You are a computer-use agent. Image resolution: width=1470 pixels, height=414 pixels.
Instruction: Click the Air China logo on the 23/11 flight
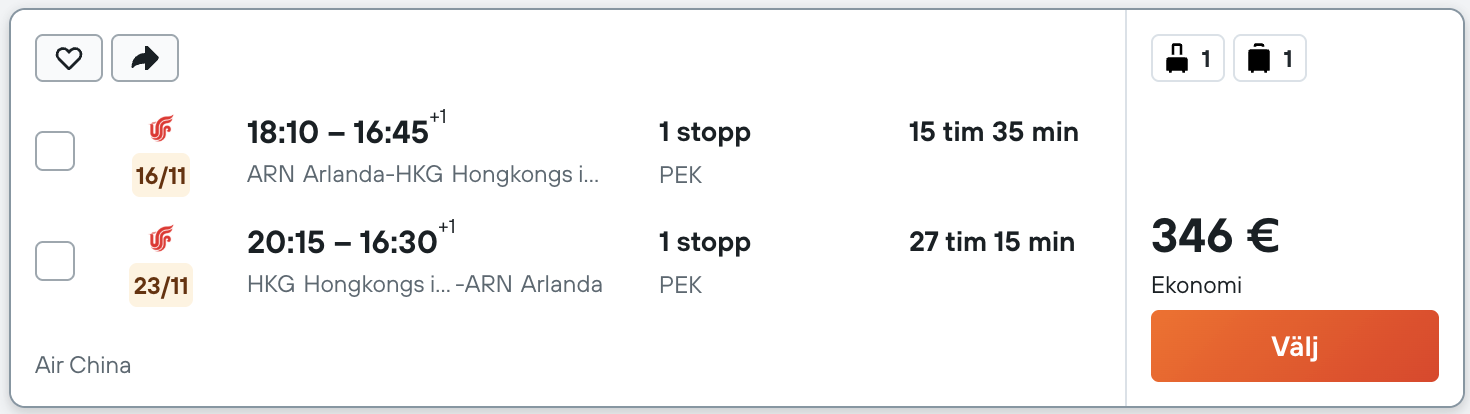tap(161, 238)
